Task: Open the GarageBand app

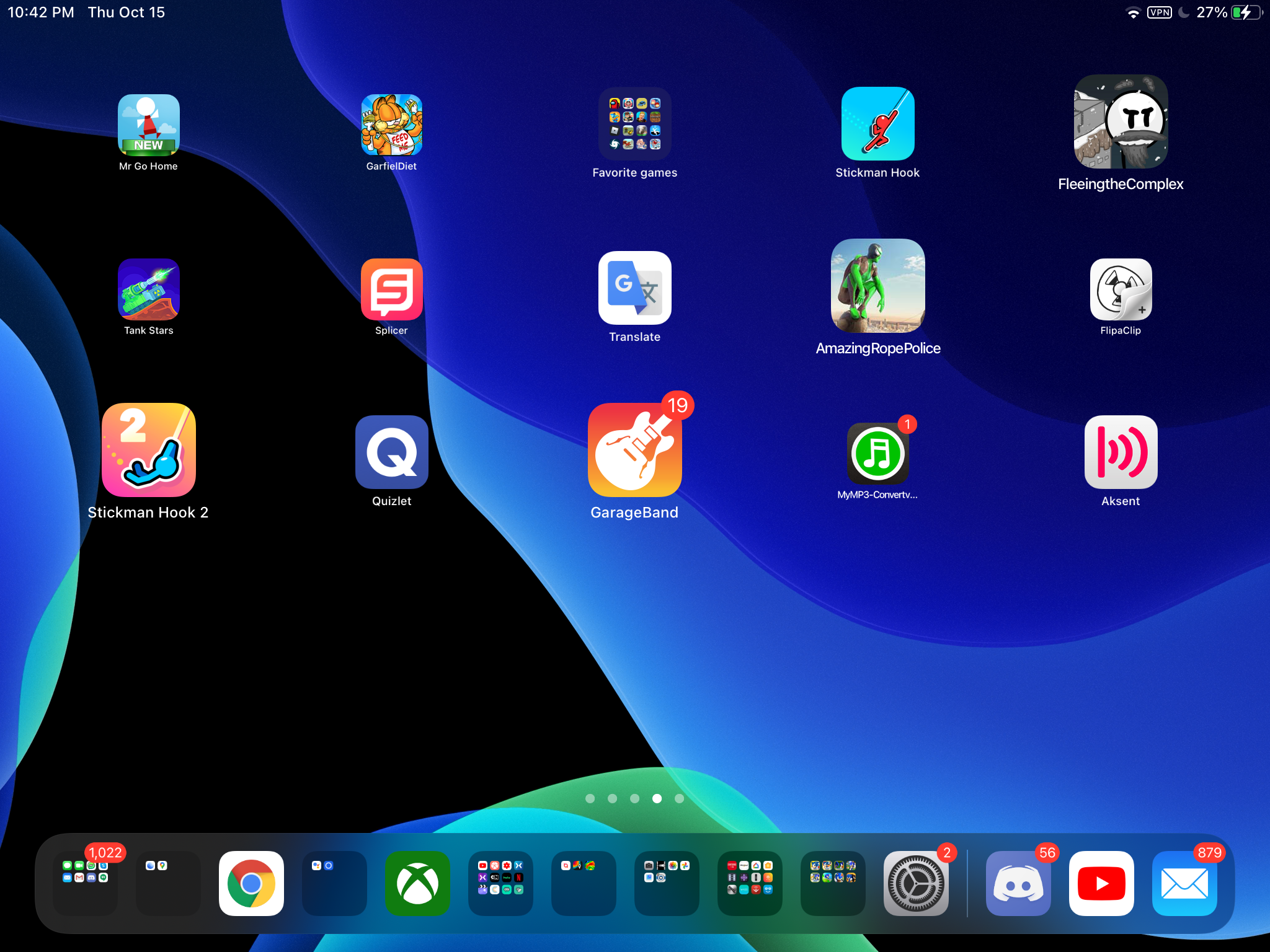Action: click(x=634, y=451)
